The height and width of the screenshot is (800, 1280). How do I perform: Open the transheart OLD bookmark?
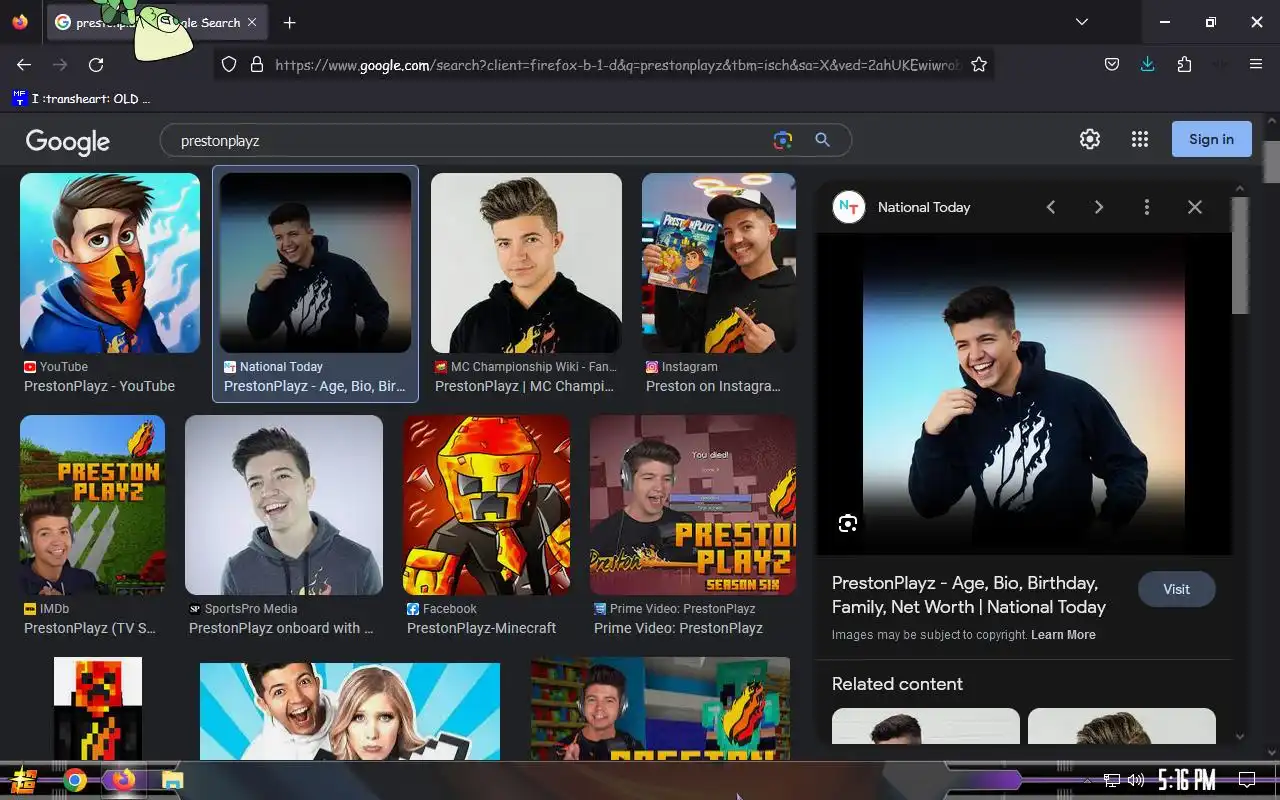(x=81, y=98)
